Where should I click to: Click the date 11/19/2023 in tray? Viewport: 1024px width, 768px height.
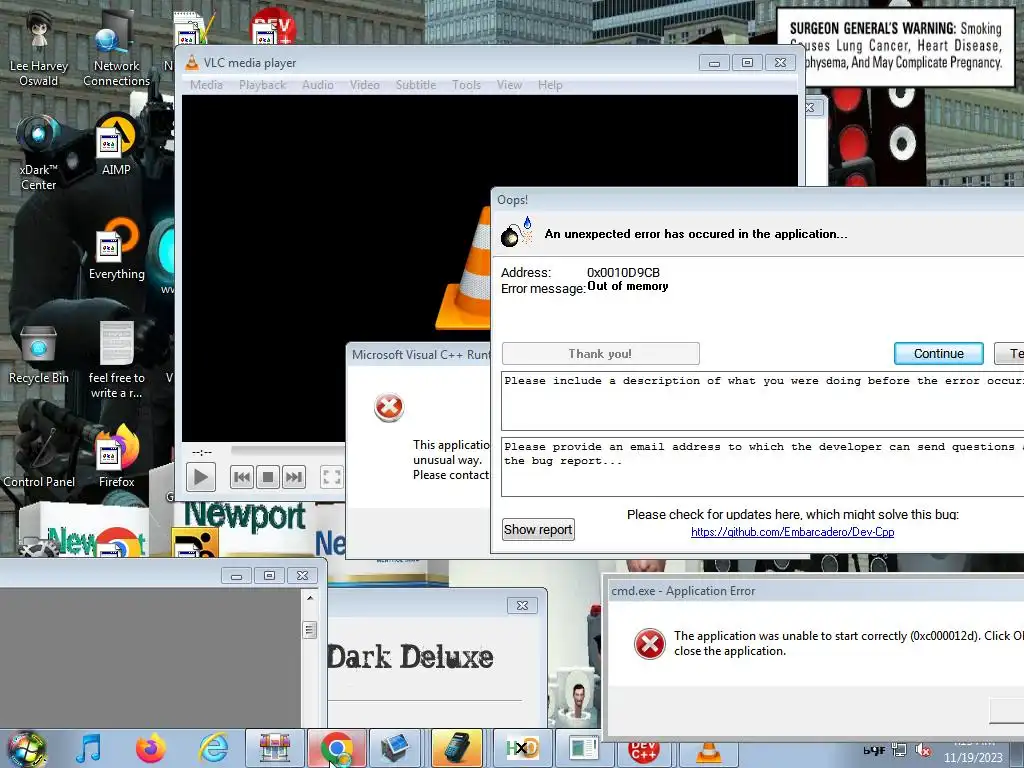(x=972, y=758)
